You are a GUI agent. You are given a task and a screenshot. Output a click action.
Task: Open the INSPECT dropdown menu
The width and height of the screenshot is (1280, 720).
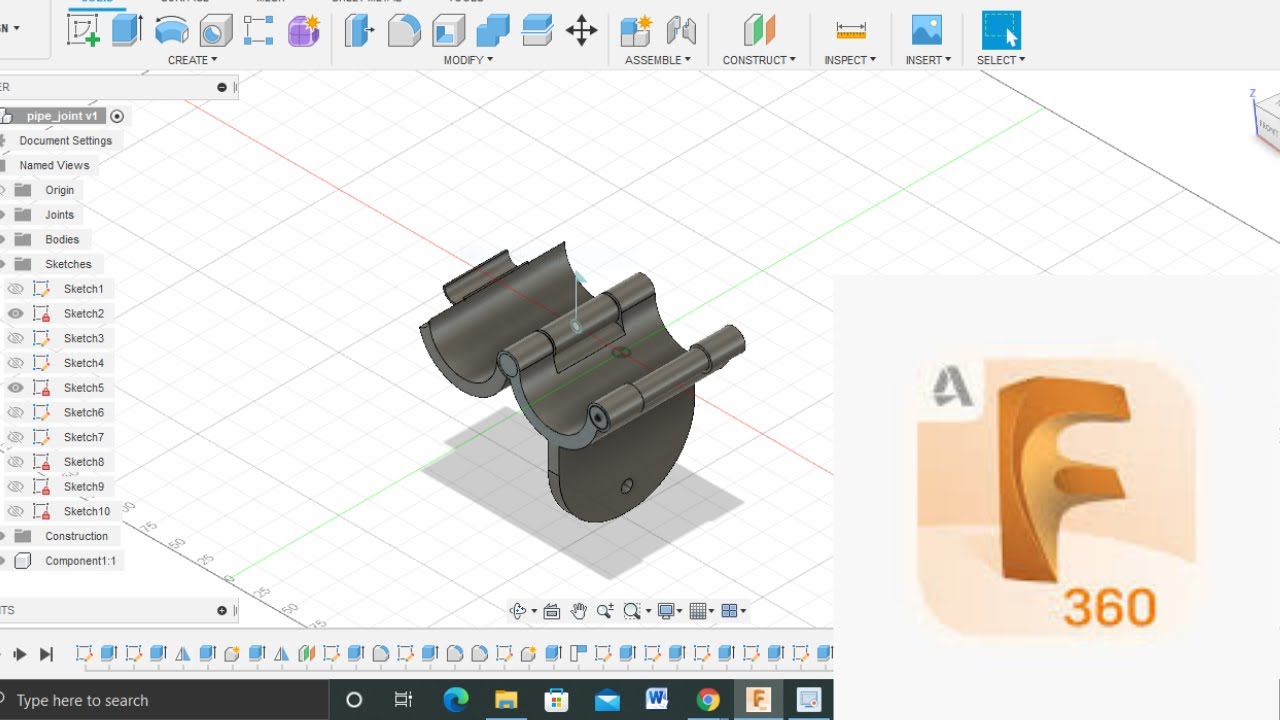[850, 60]
